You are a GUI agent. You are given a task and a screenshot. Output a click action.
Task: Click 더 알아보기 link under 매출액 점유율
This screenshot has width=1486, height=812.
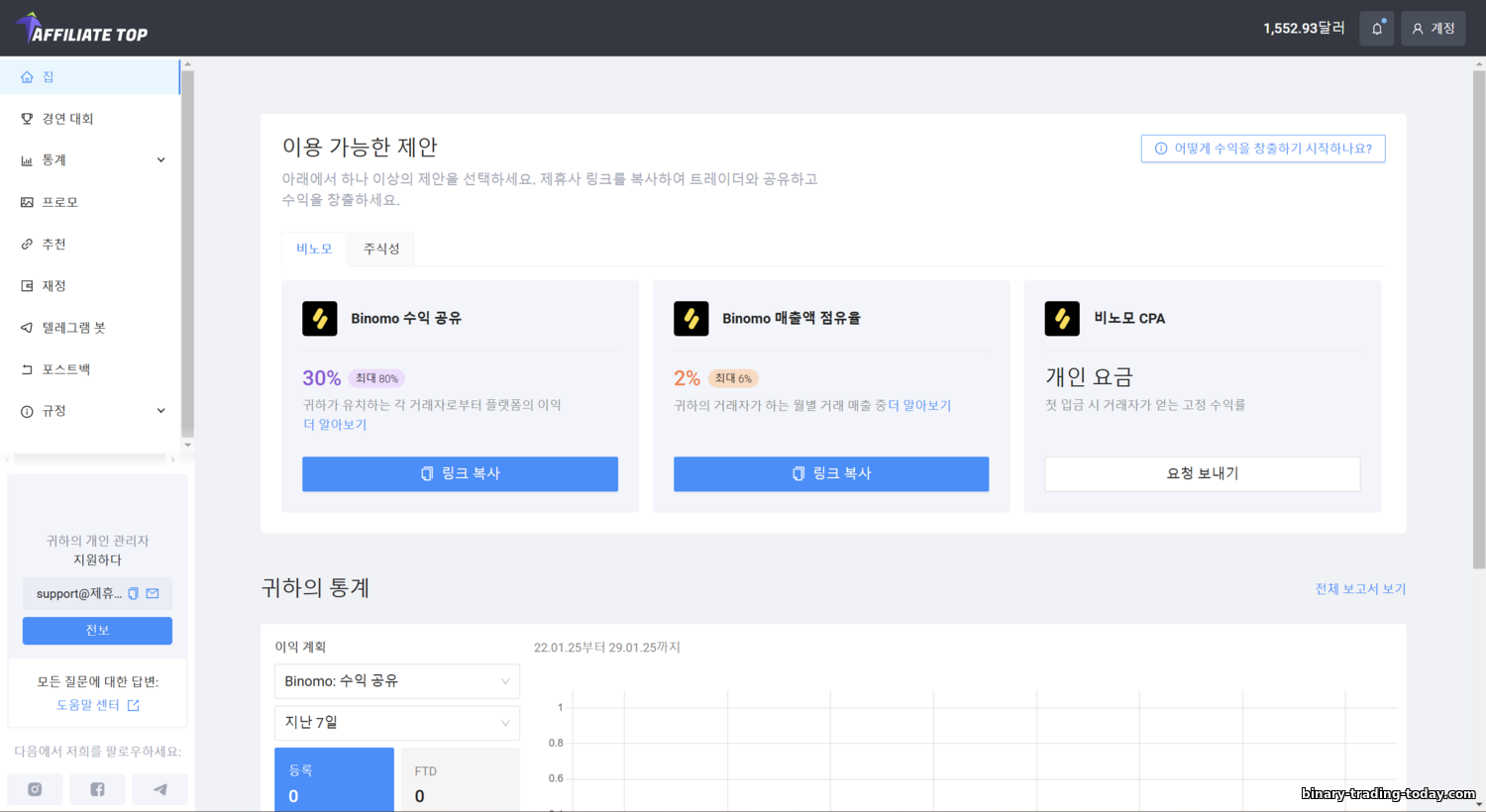[x=919, y=405]
